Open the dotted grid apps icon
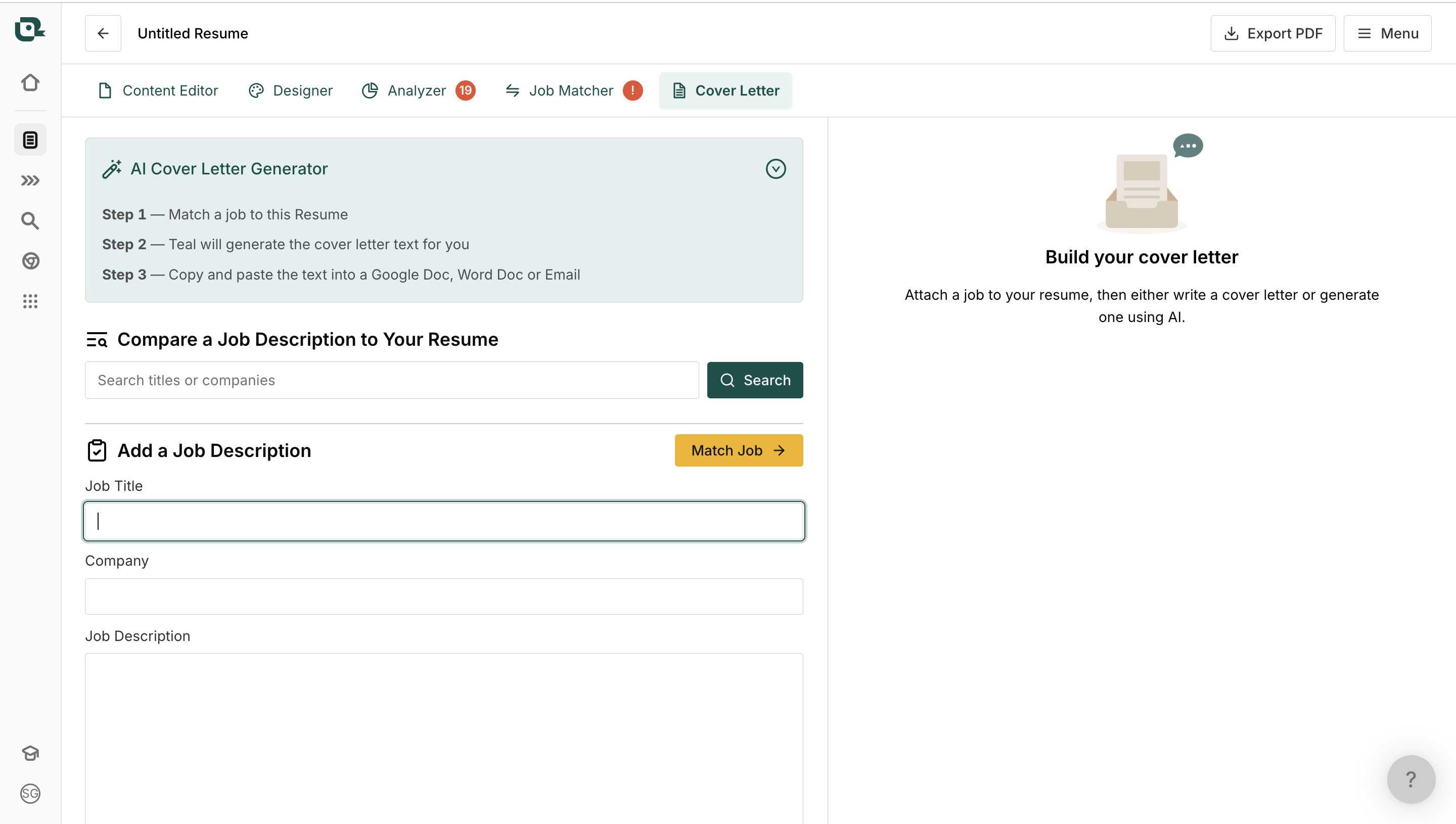The image size is (1456, 824). pyautogui.click(x=30, y=301)
